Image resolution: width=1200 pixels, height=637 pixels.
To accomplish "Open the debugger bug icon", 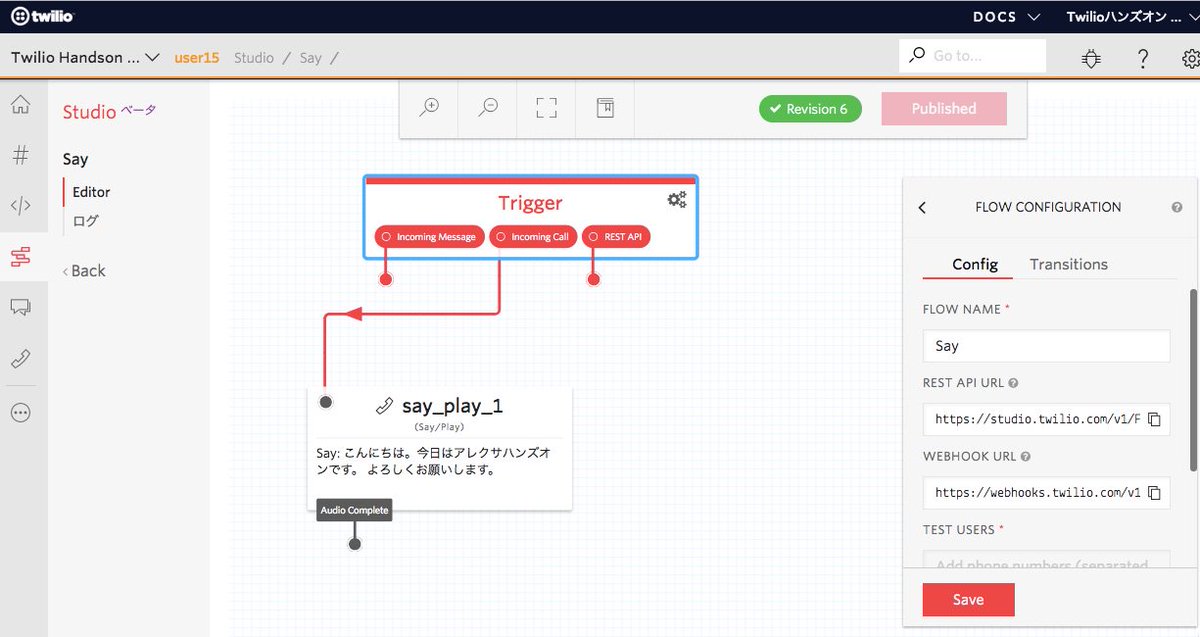I will tap(1091, 58).
